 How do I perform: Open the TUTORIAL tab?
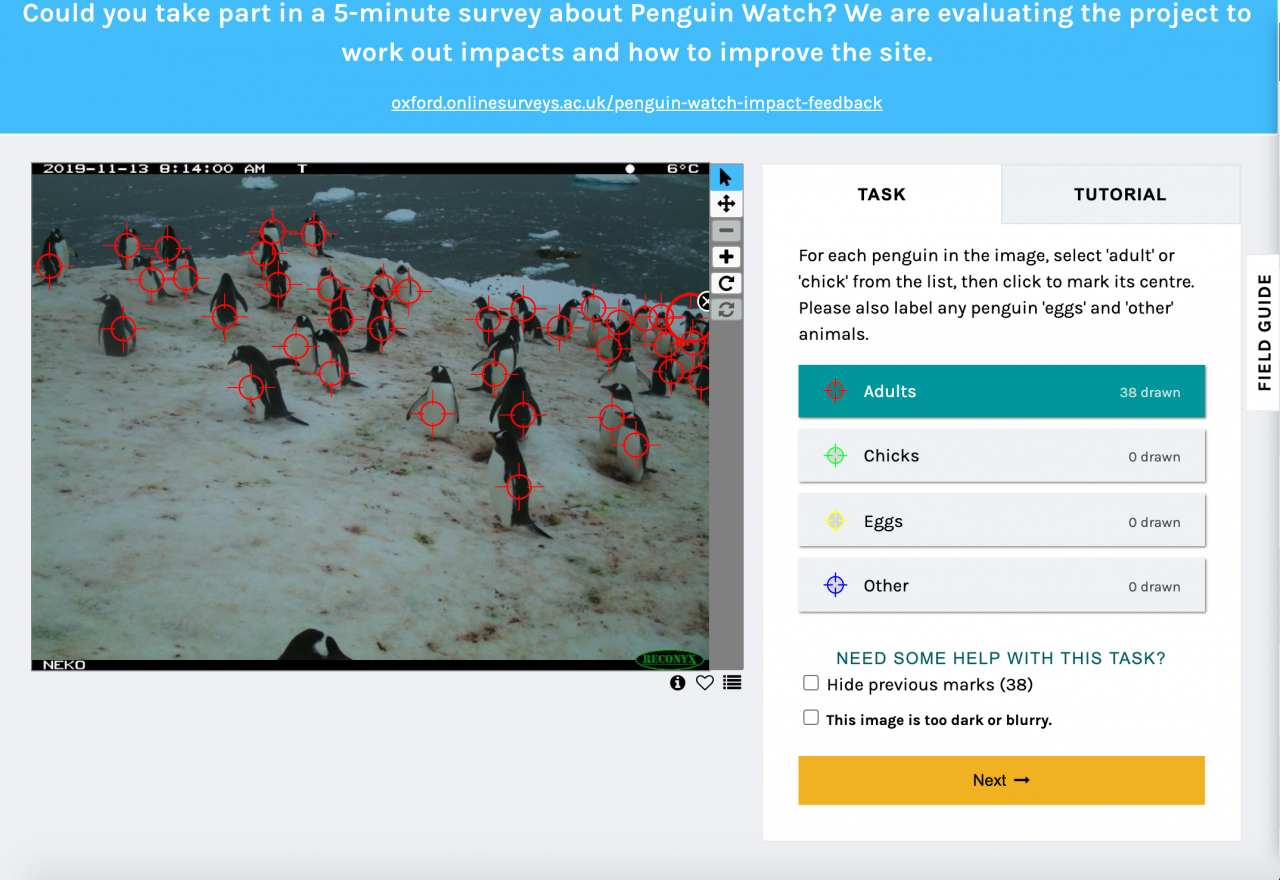(x=1120, y=194)
